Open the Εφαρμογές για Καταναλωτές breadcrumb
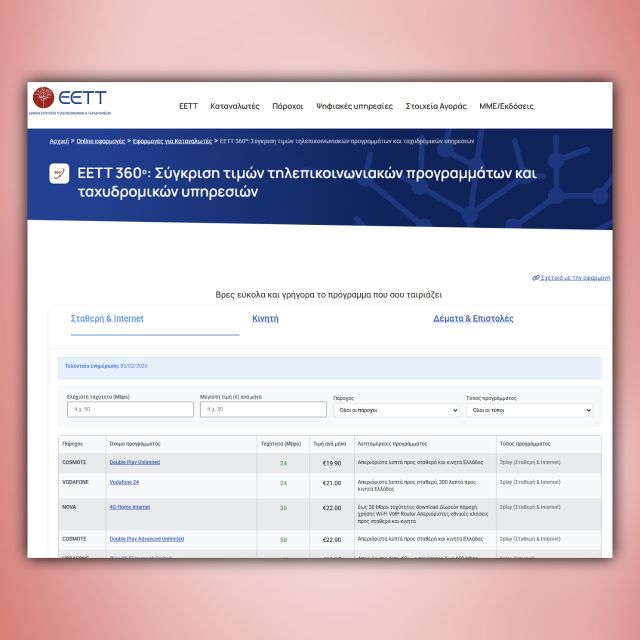The height and width of the screenshot is (640, 640). pyautogui.click(x=172, y=141)
